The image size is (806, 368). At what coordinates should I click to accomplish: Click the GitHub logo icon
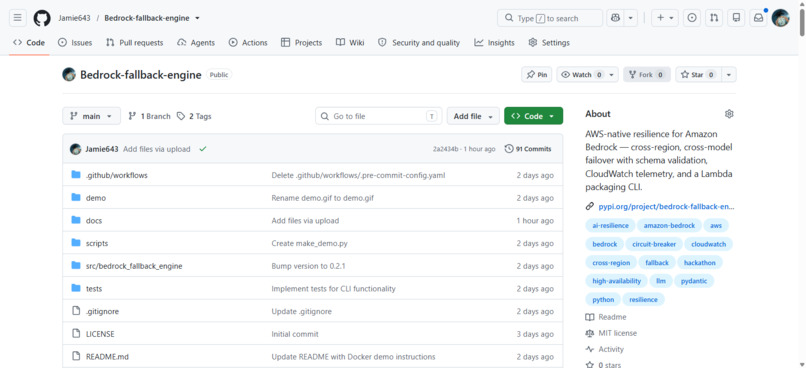(42, 18)
